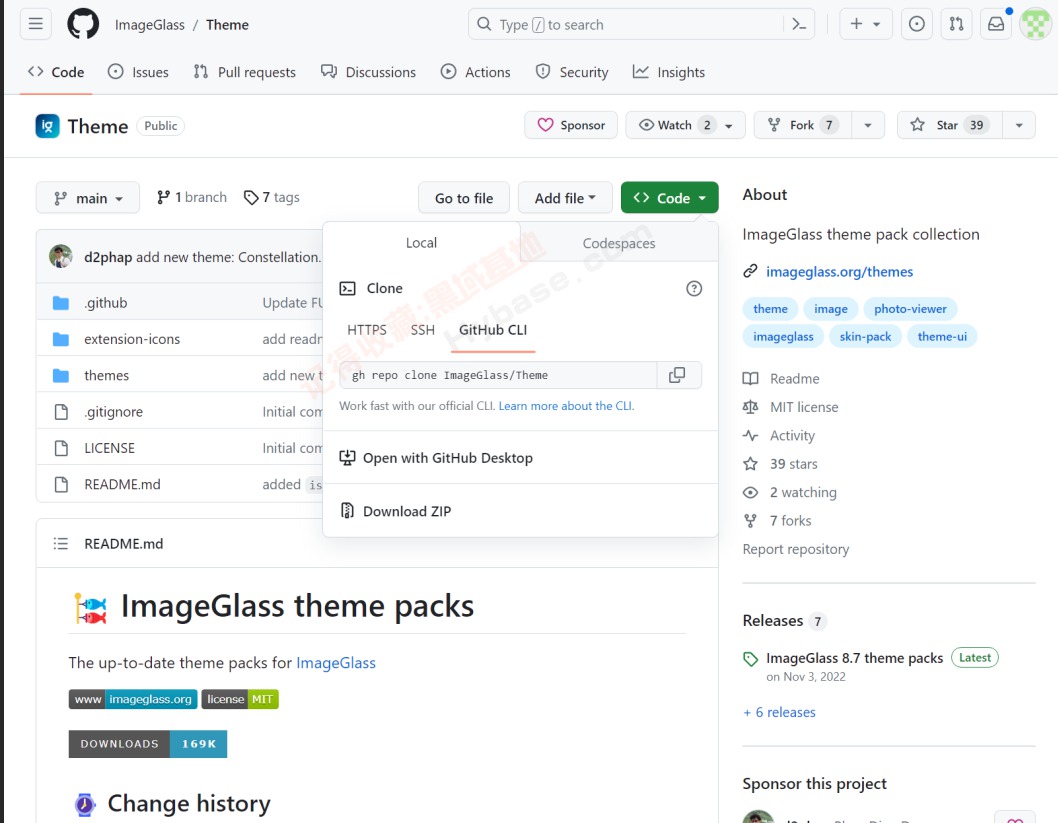
Task: Open the ImageGlass 8.7 theme packs release
Action: tap(854, 658)
